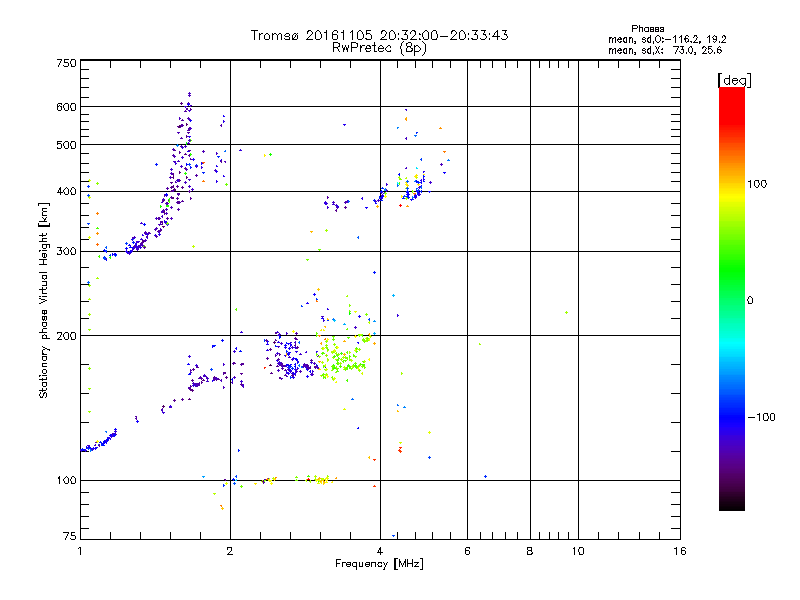The image size is (800, 600).
Task: Click the 'mean, sd,O:-116.2, 19.2' line
Action: [667, 39]
